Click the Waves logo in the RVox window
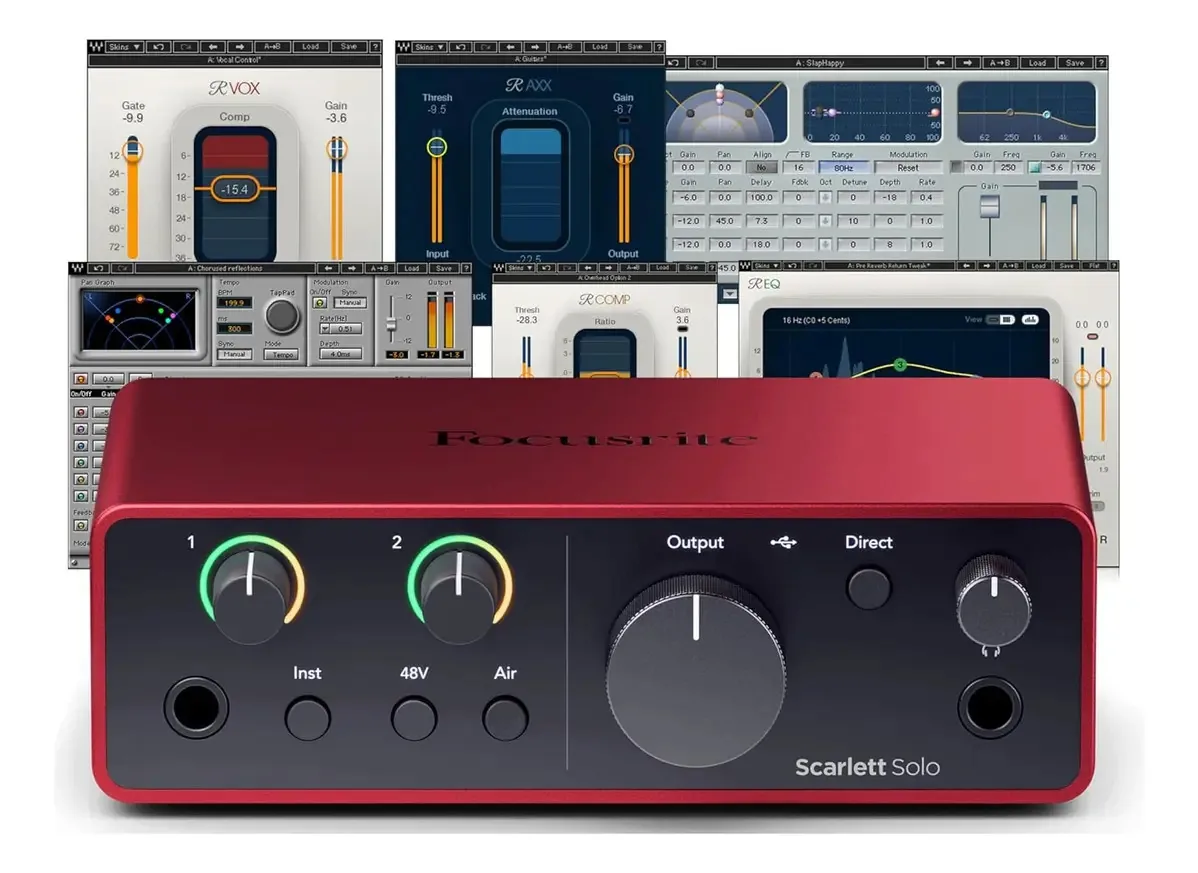Viewport: 1198px width, 873px height. point(96,47)
